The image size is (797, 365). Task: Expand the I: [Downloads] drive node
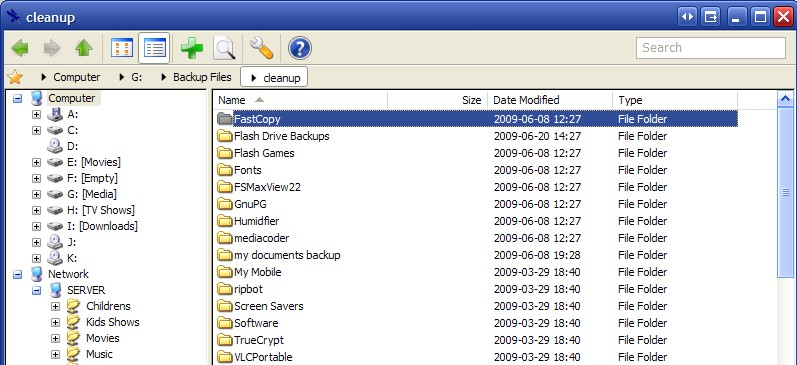pos(36,226)
